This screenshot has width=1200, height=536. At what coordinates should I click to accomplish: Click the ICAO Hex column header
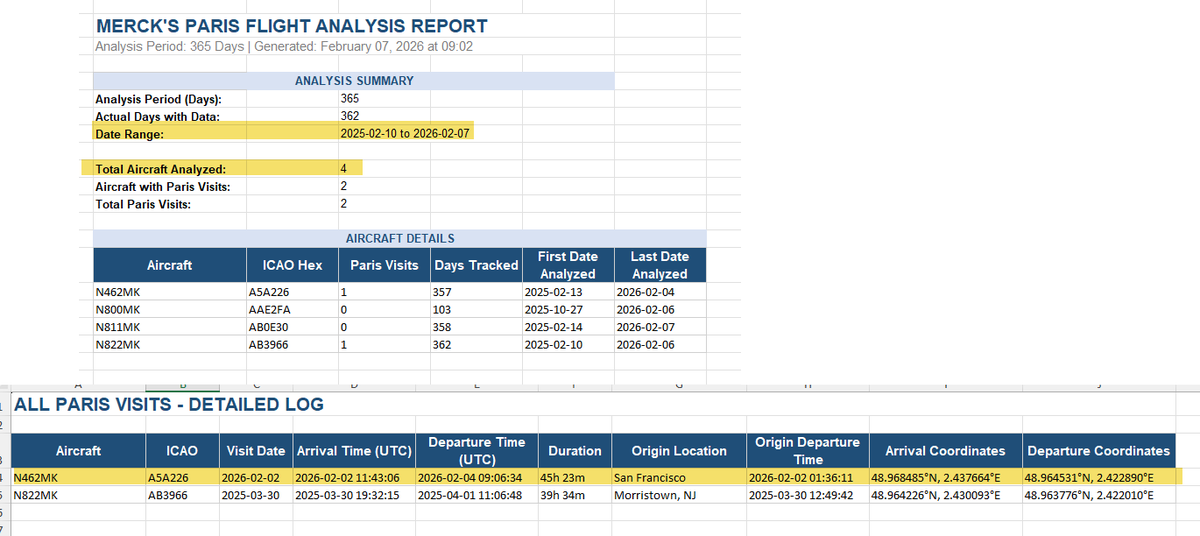pyautogui.click(x=291, y=265)
